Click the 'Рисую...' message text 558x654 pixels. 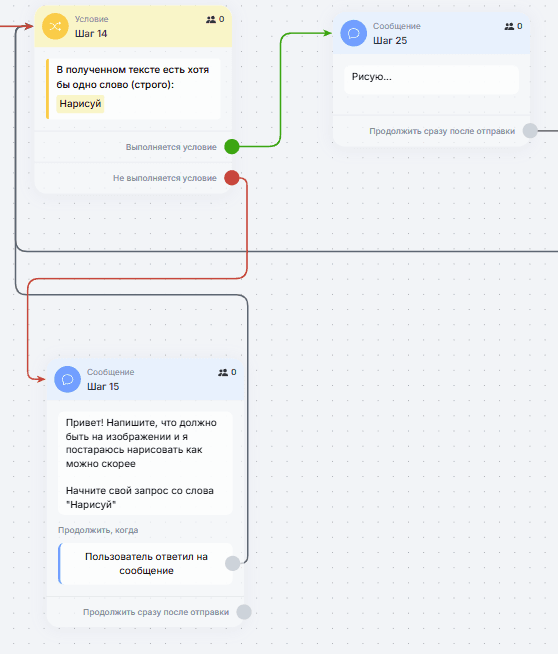[x=372, y=77]
